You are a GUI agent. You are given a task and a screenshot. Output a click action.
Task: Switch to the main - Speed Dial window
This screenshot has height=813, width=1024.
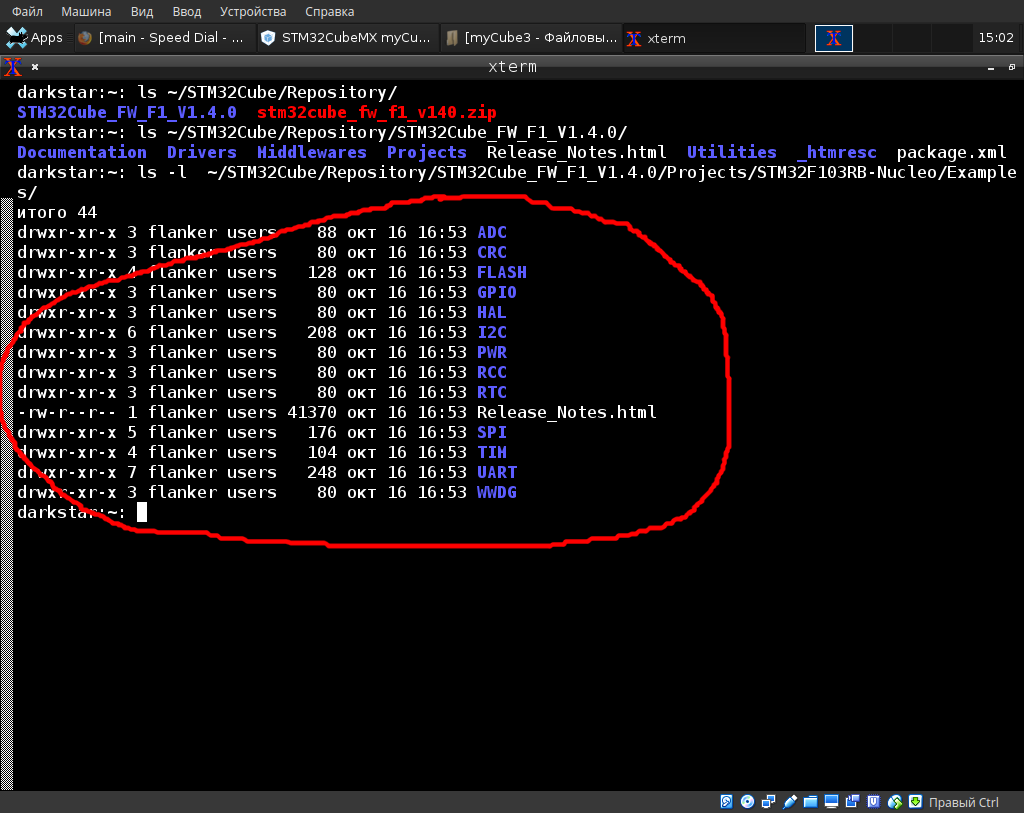click(164, 38)
